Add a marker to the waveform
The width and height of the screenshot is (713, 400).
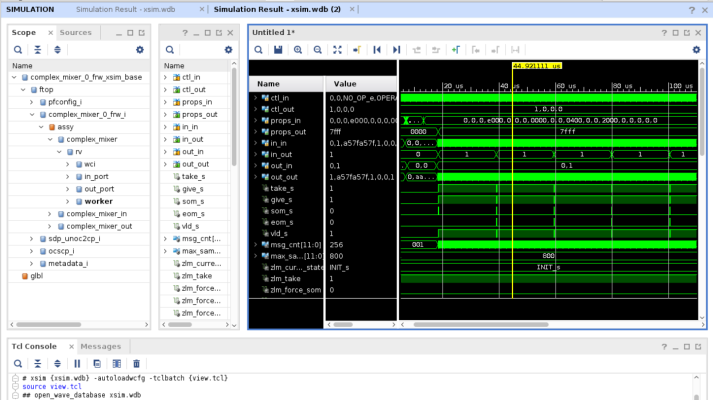coord(456,50)
